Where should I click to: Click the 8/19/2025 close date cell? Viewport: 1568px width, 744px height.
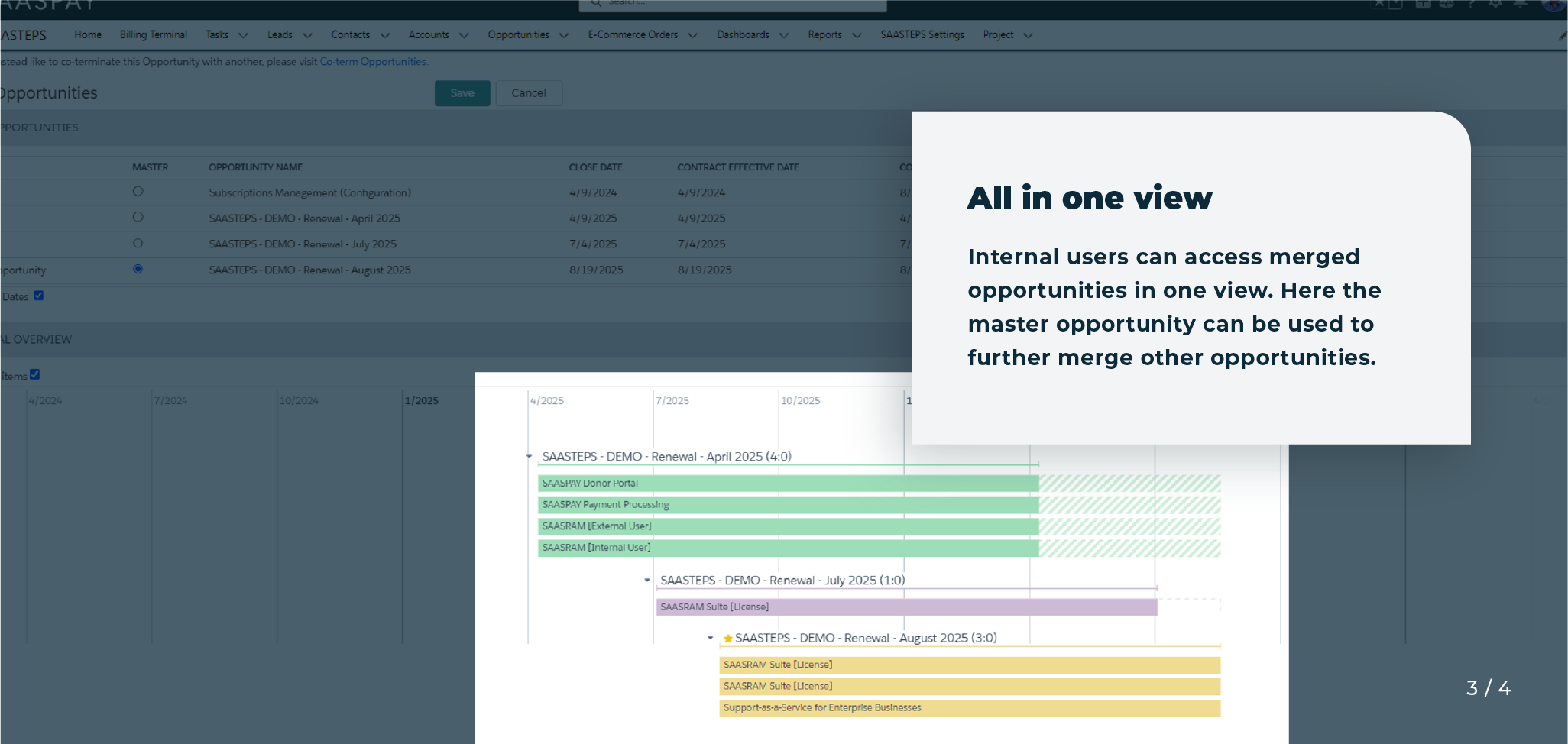point(596,270)
